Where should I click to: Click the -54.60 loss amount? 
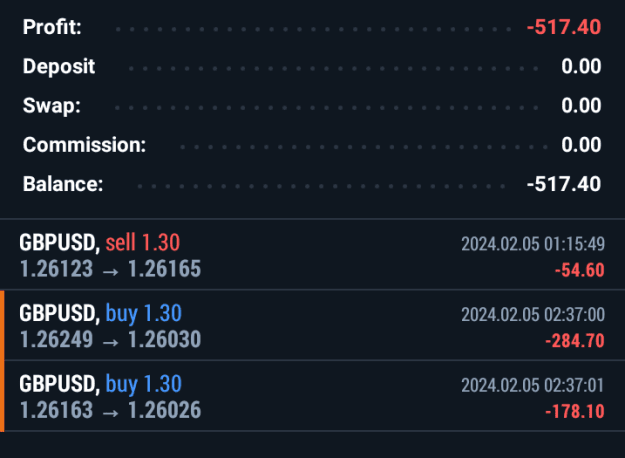pos(580,270)
